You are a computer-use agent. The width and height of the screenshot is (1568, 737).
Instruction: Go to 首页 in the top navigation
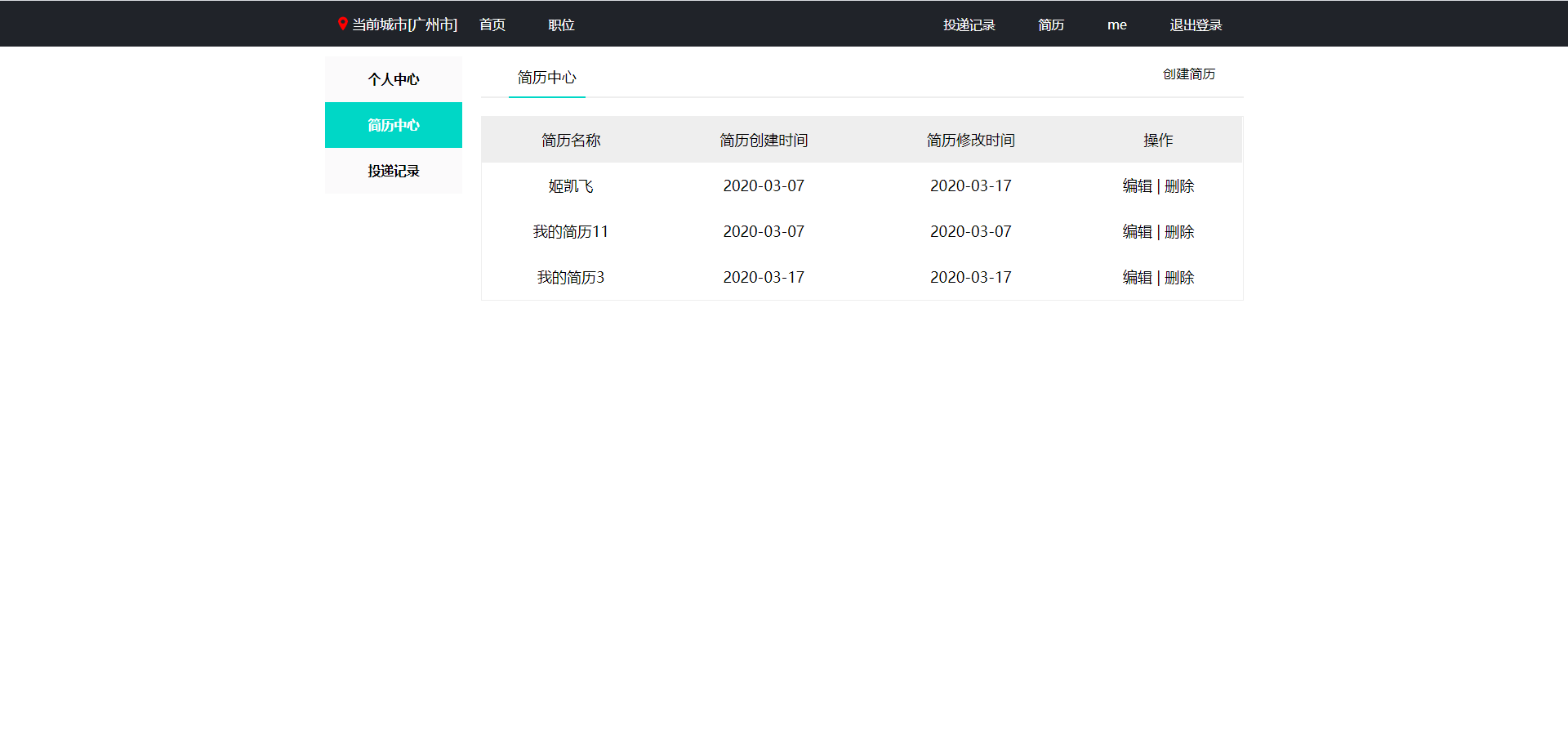(492, 25)
